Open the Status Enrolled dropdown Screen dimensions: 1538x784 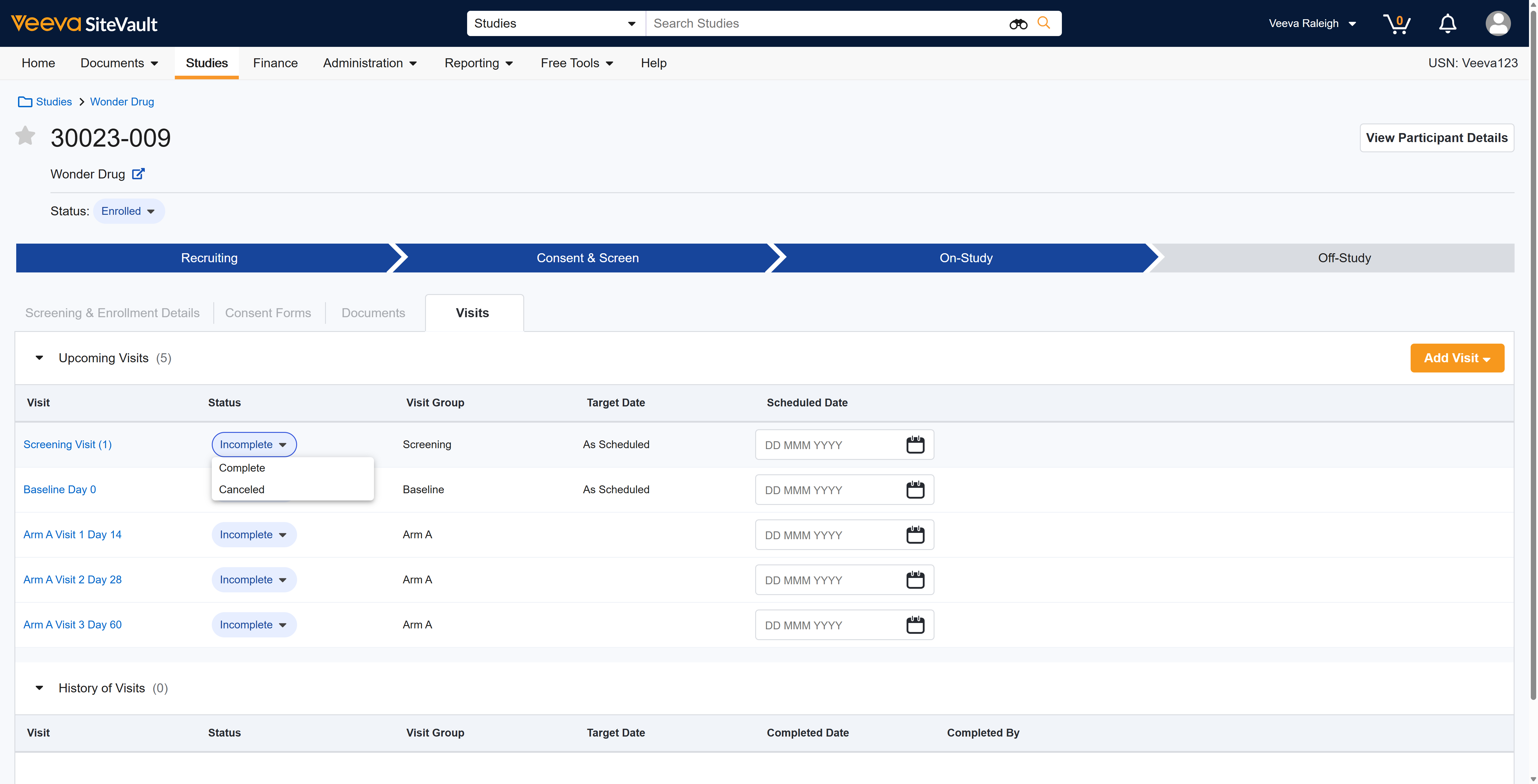click(x=128, y=211)
